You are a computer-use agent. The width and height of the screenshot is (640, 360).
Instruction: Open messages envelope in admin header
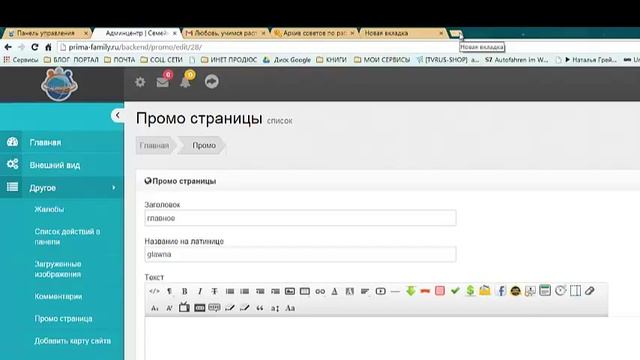click(x=162, y=82)
